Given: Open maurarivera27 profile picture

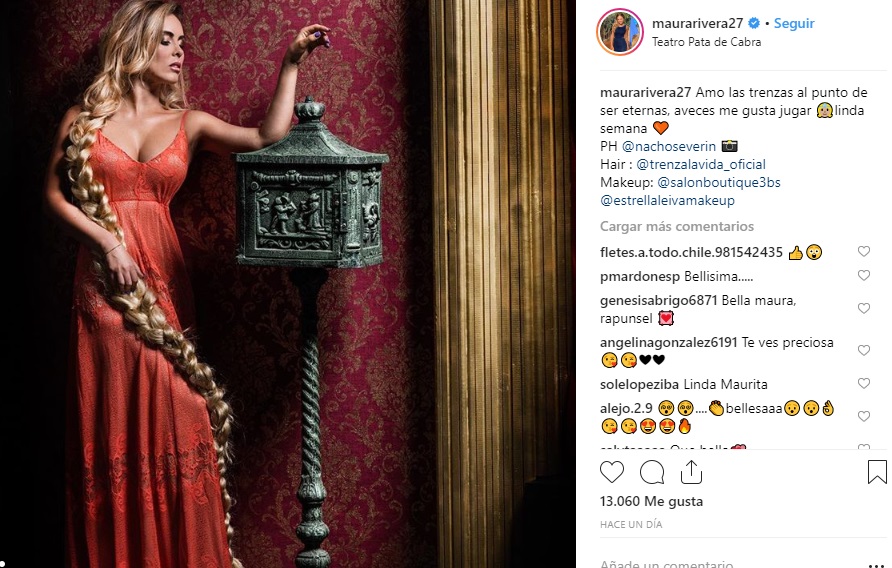Looking at the screenshot, I should click(620, 32).
